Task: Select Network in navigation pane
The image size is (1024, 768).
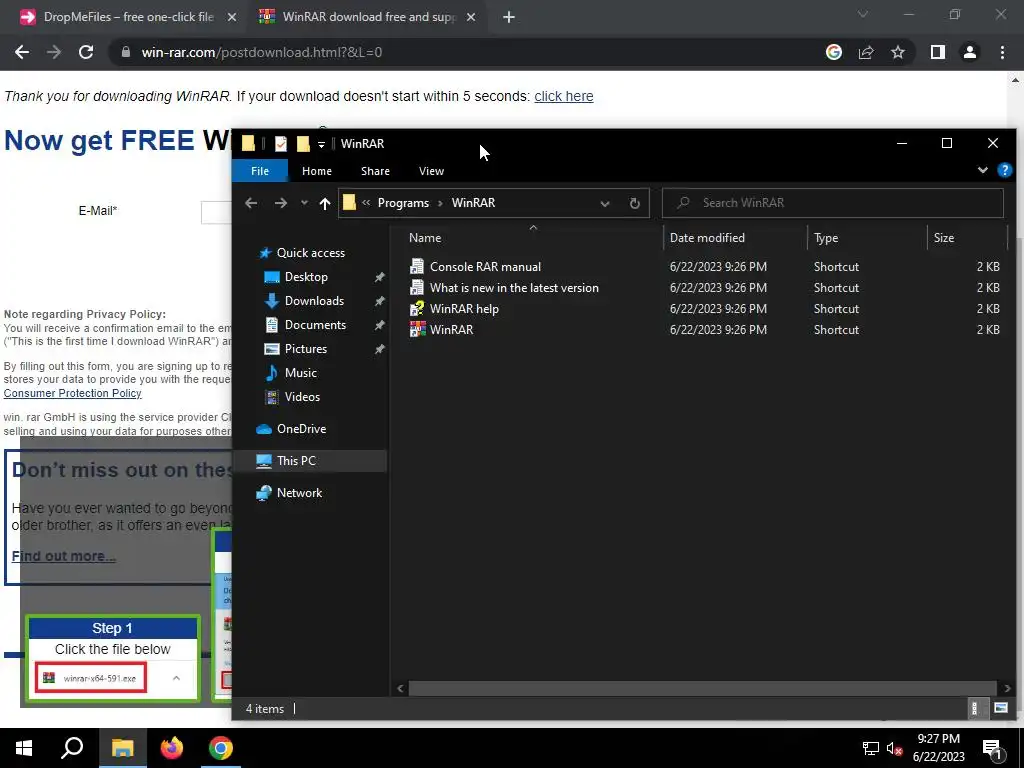Action: 299,493
